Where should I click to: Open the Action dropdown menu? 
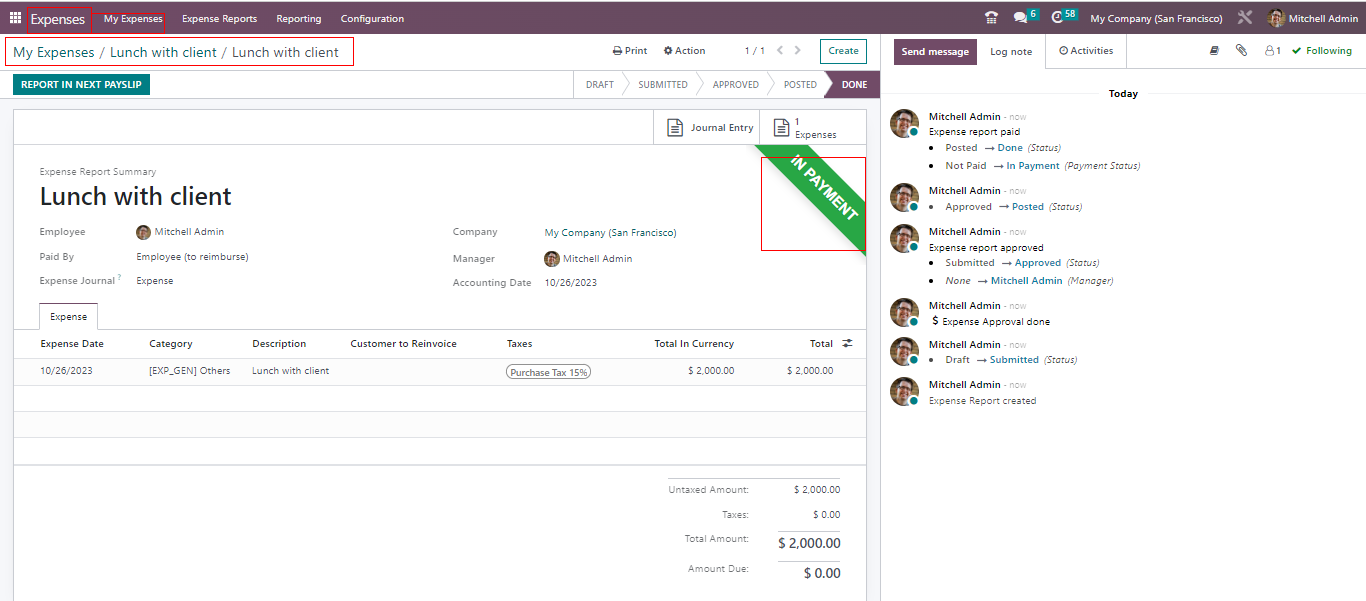pyautogui.click(x=684, y=50)
